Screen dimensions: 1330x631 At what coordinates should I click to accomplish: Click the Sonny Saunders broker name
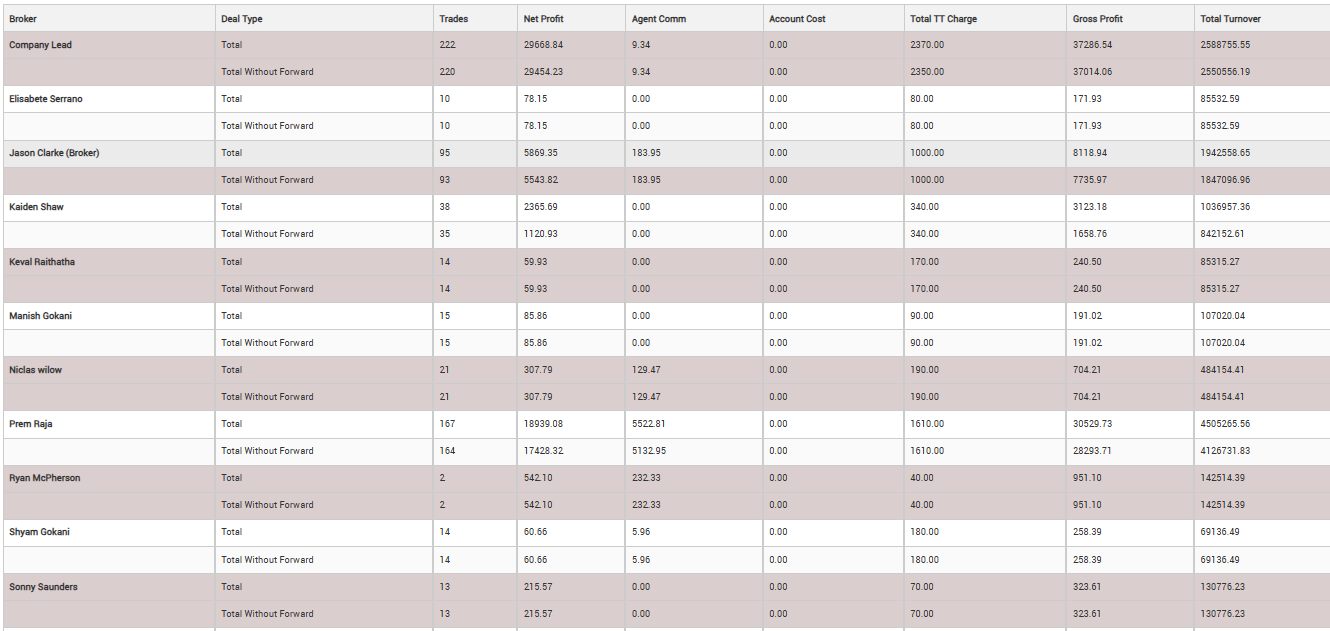coord(43,587)
